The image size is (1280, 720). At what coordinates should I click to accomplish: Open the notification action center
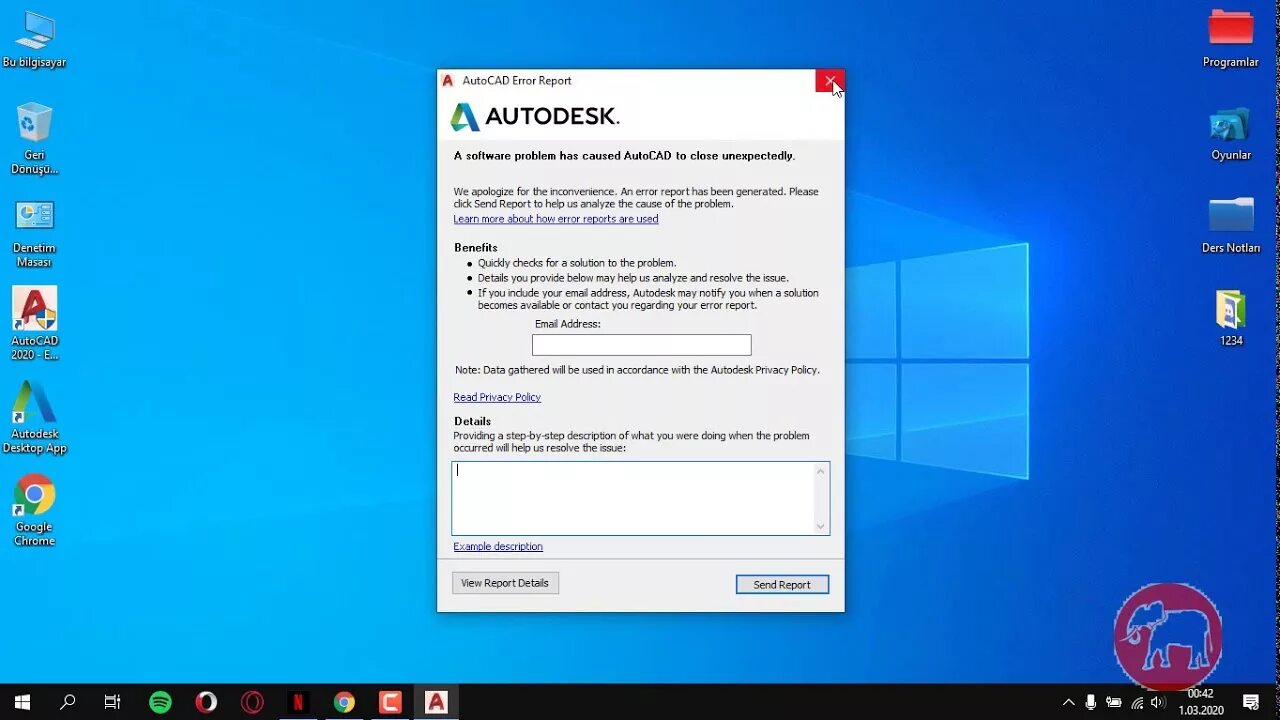[x=1251, y=702]
